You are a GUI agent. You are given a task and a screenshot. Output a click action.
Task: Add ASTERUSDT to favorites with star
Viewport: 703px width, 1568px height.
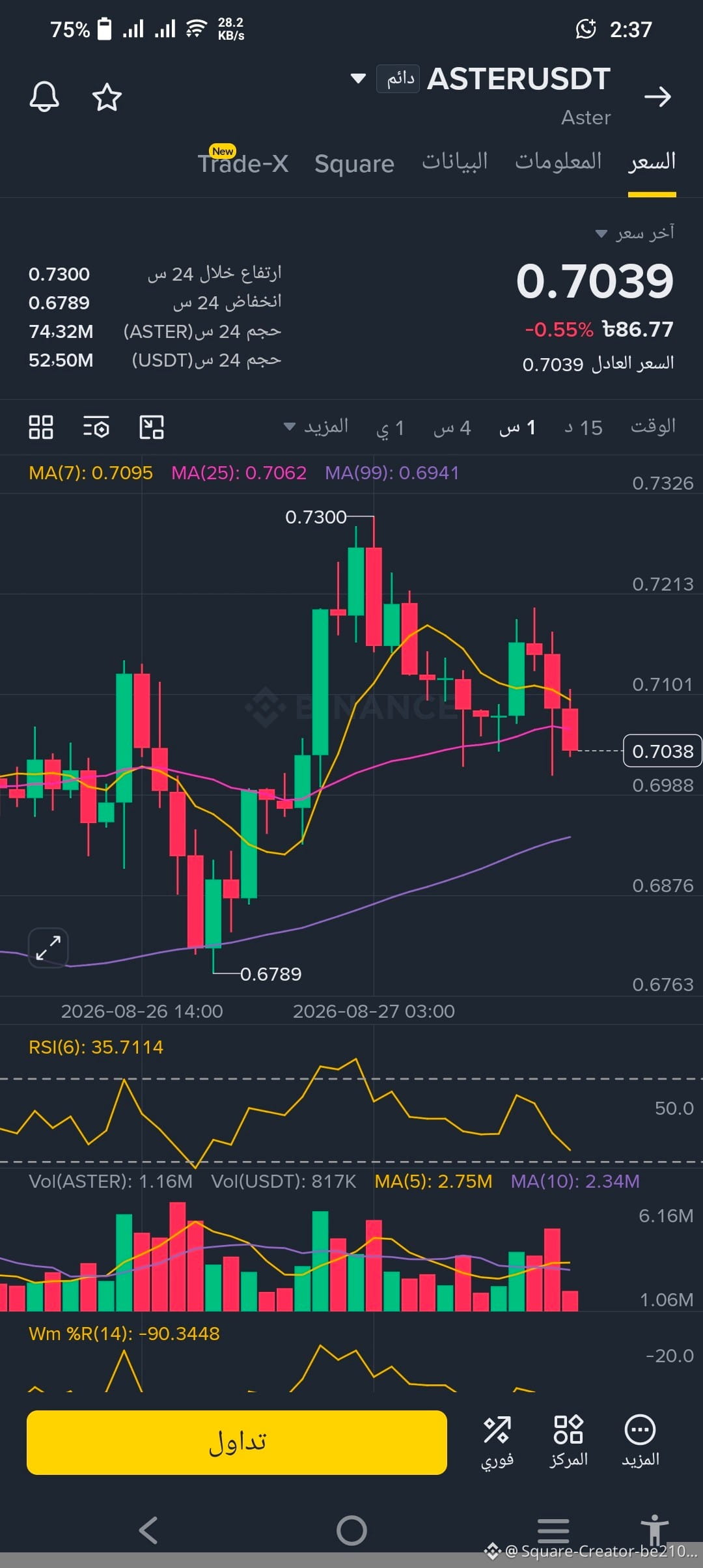107,97
